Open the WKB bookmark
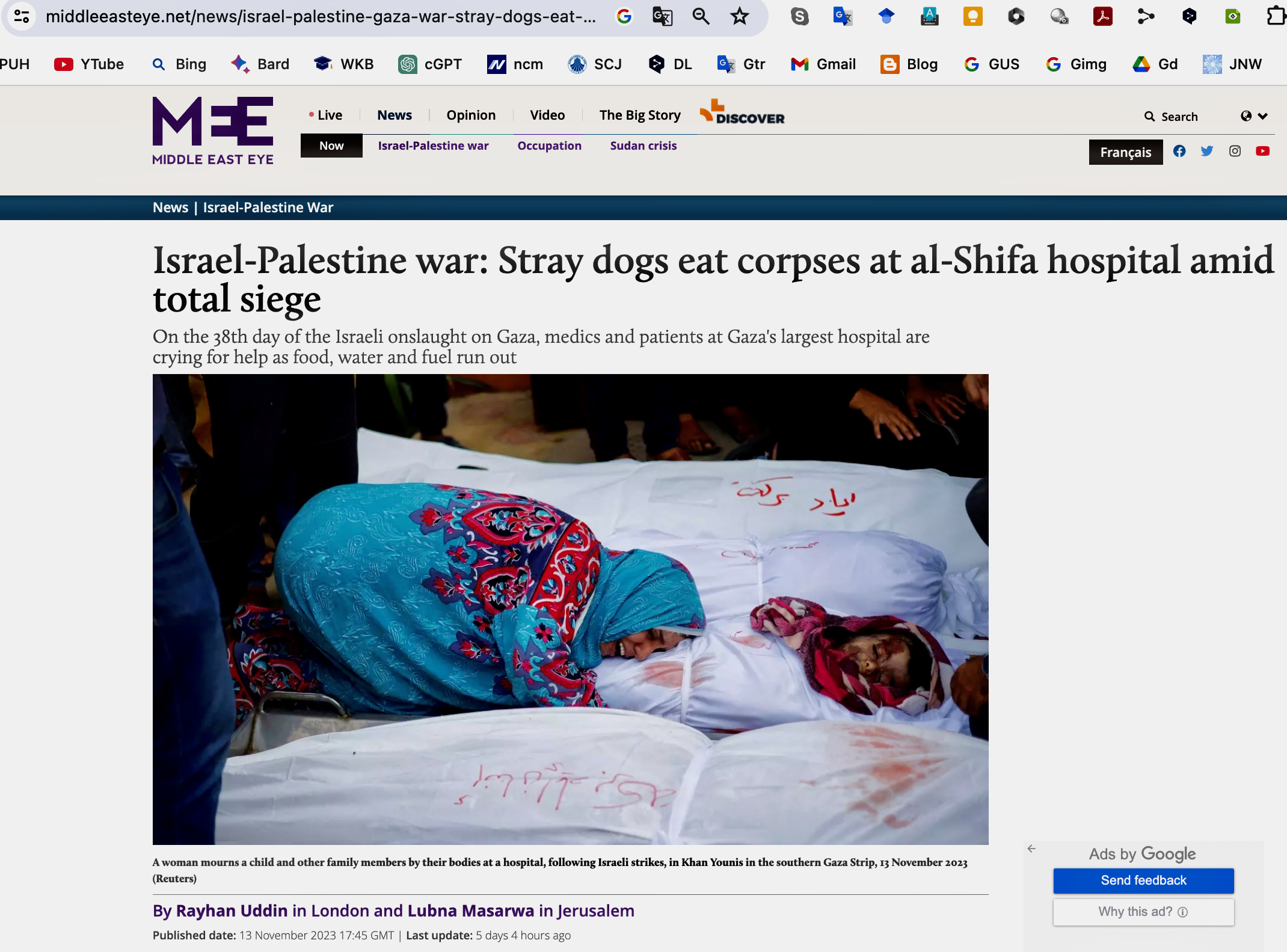This screenshot has height=952, width=1287. tap(344, 64)
